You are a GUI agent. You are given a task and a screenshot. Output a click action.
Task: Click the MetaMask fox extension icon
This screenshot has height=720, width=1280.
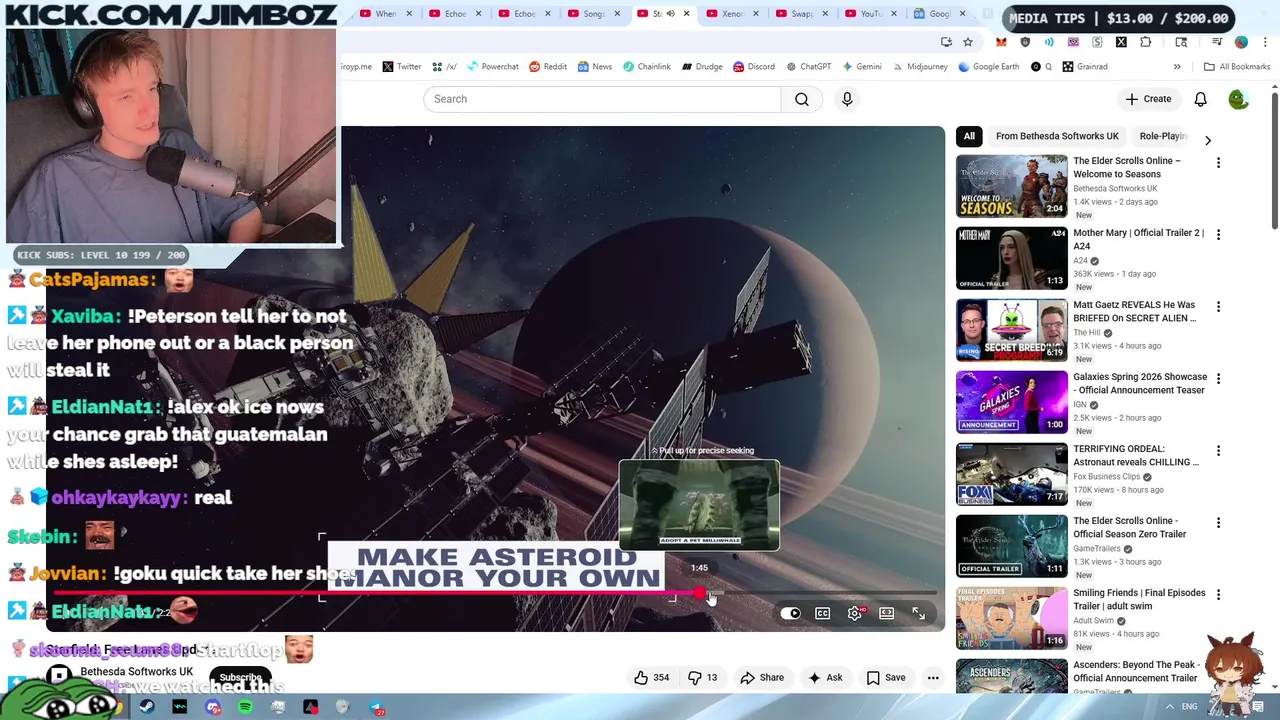click(x=1001, y=42)
